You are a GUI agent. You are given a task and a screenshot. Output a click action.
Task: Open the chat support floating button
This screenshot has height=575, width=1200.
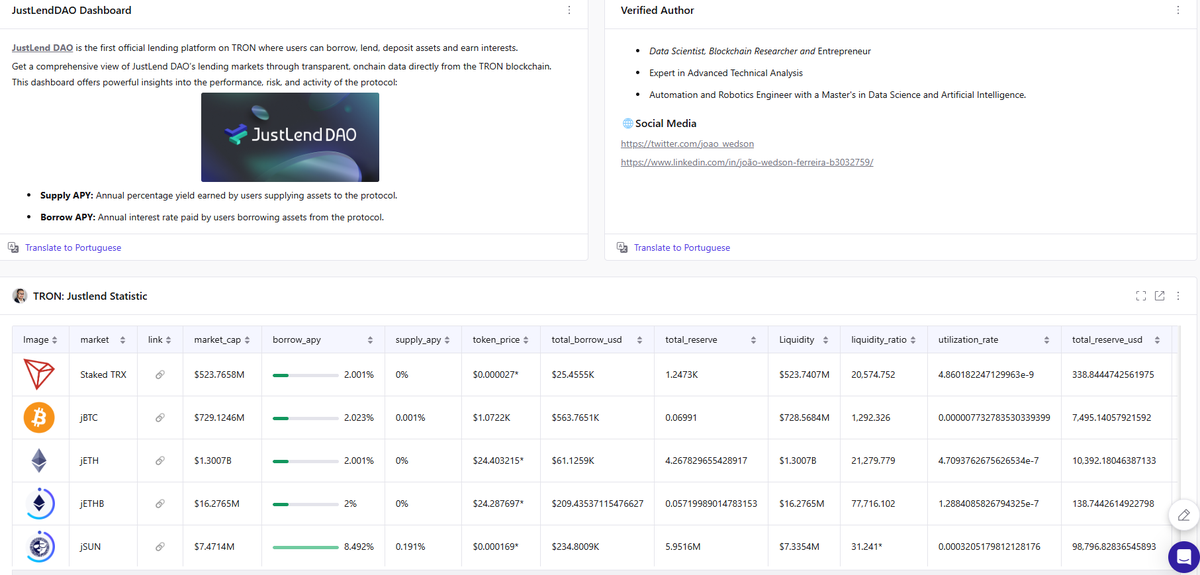pyautogui.click(x=1183, y=555)
